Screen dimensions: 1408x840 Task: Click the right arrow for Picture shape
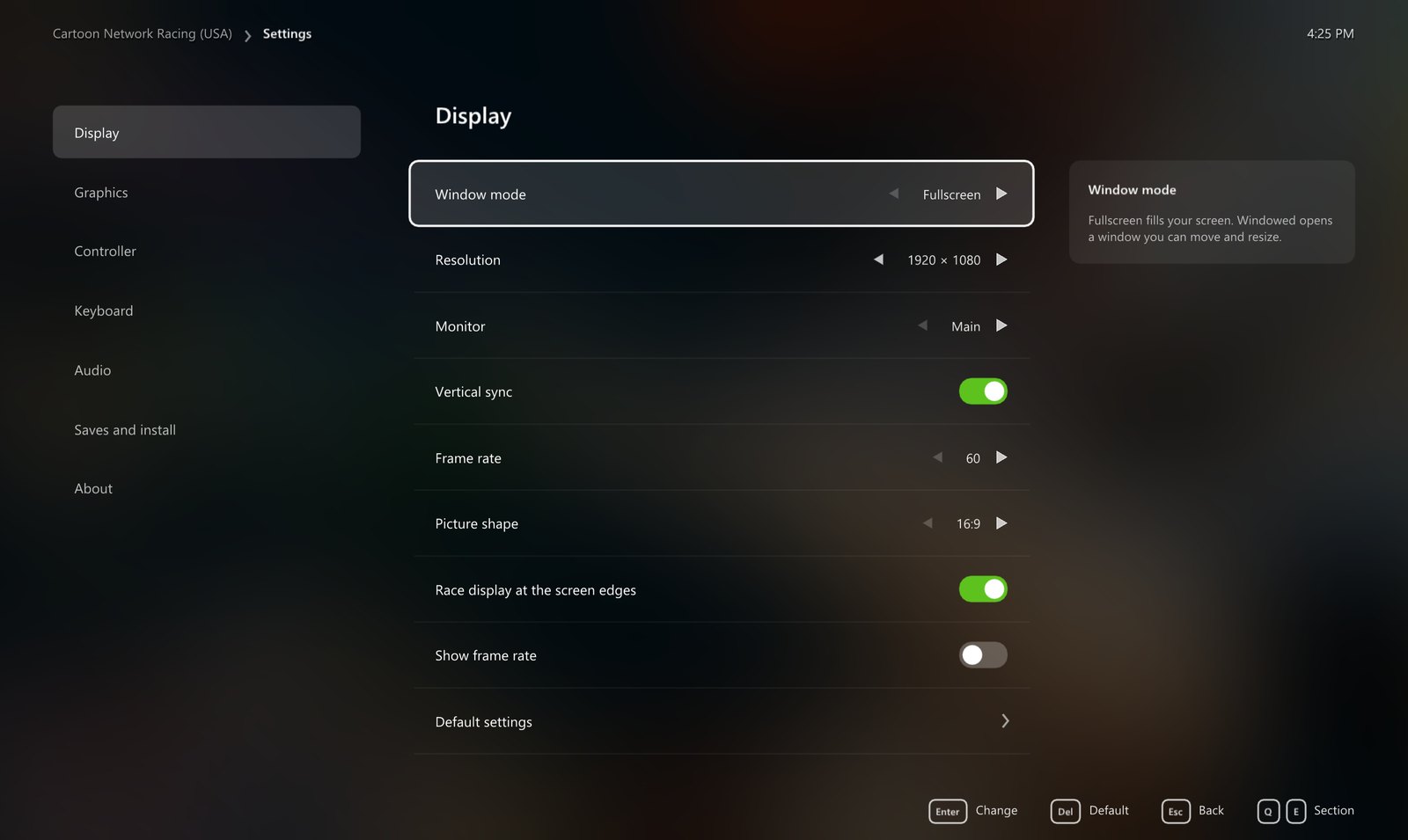click(x=1001, y=523)
